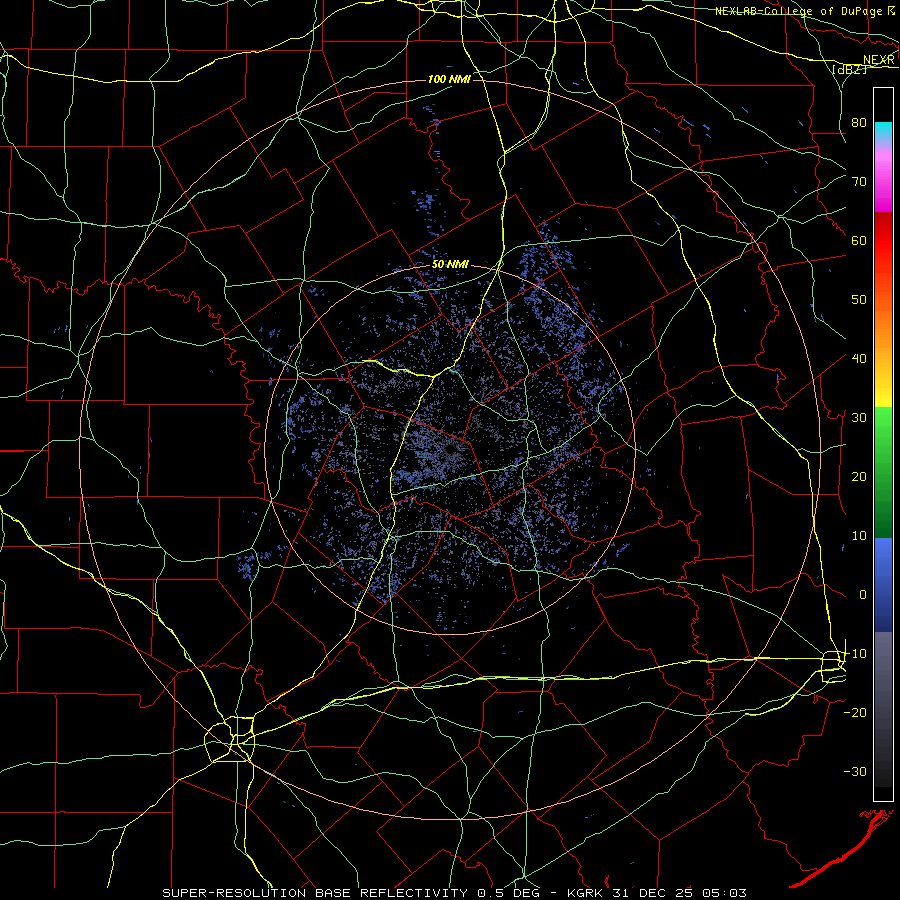Click the -20 value on the dBZ scale
Image resolution: width=900 pixels, height=900 pixels.
[x=855, y=713]
